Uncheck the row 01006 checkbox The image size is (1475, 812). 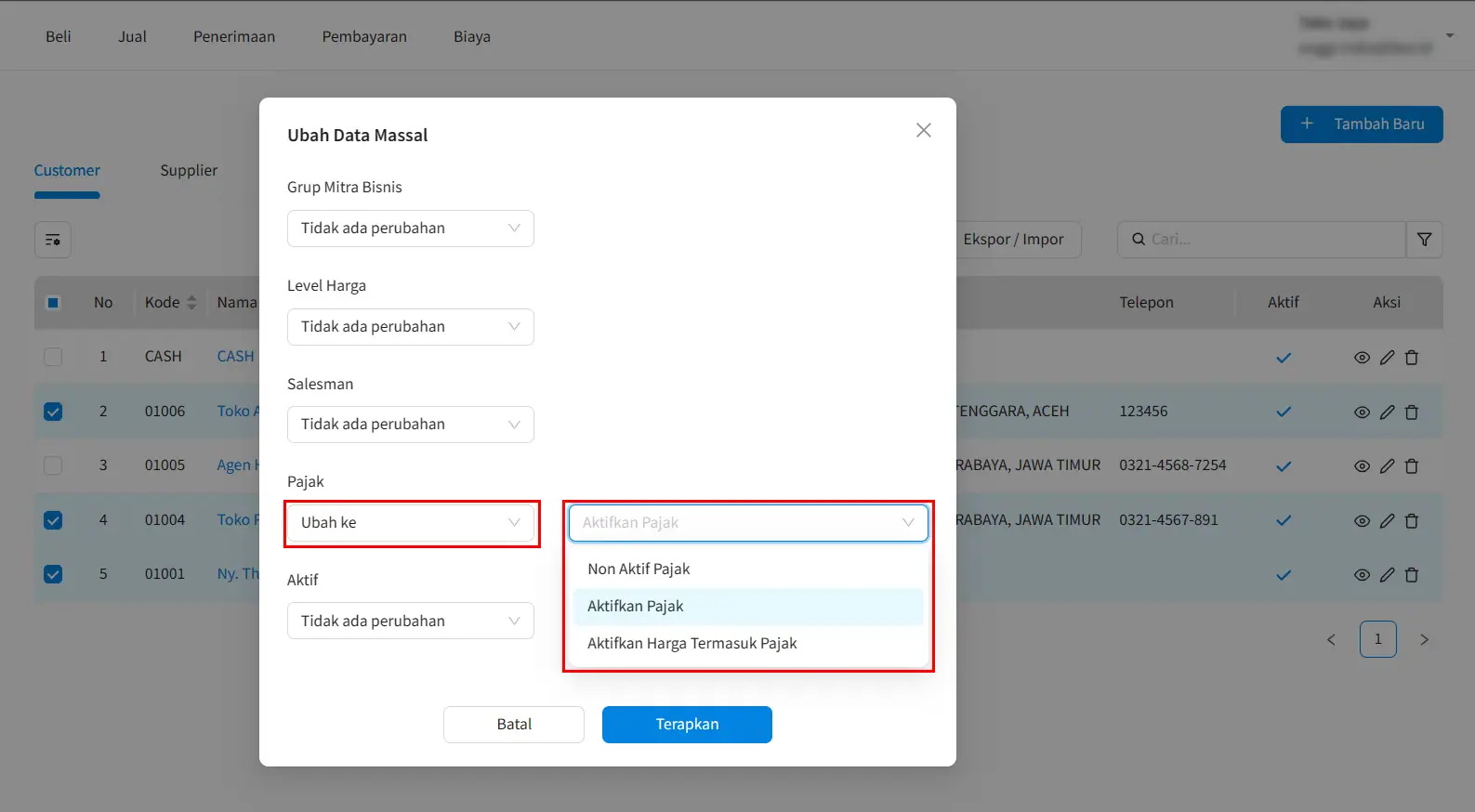(x=53, y=411)
